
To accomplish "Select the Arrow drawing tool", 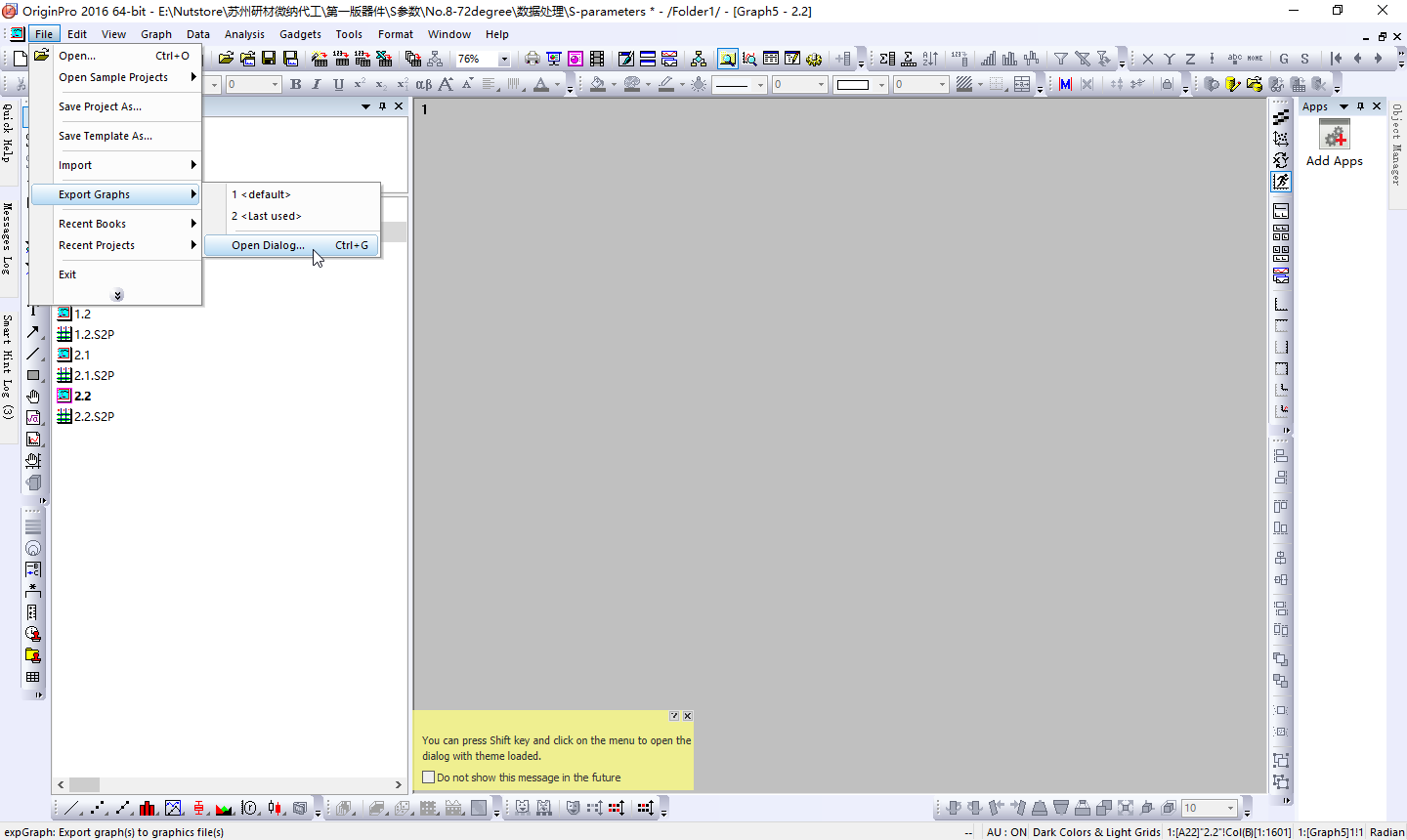I will (33, 332).
